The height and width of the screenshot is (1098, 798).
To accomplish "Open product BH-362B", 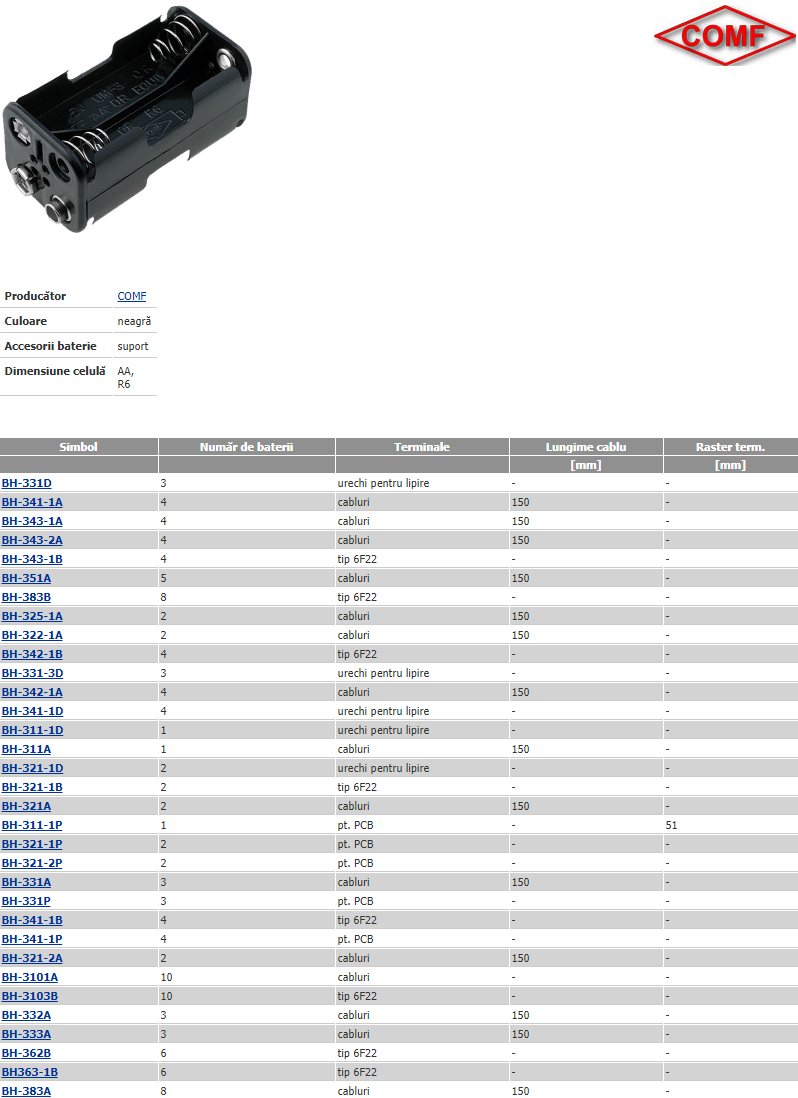I will (27, 1053).
